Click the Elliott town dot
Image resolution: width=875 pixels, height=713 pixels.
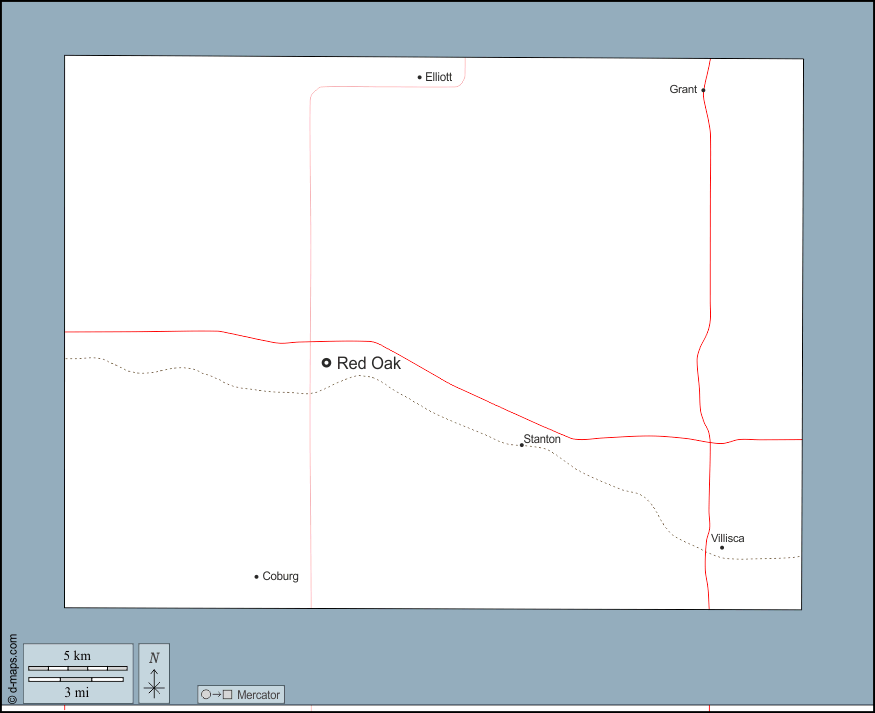click(x=420, y=77)
